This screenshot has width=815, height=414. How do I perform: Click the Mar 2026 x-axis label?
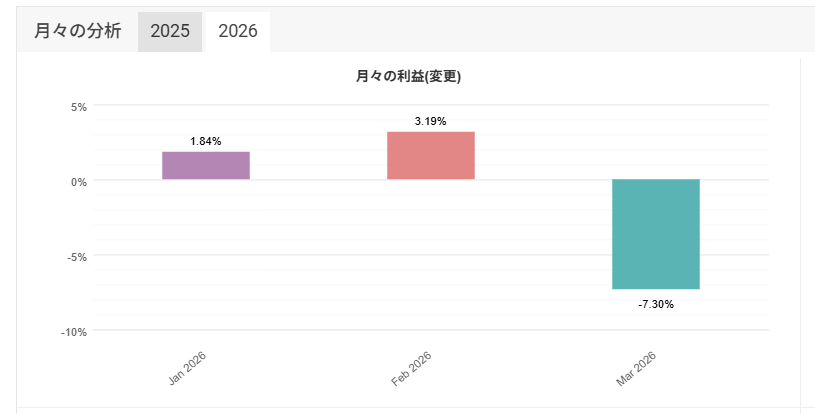(x=637, y=368)
